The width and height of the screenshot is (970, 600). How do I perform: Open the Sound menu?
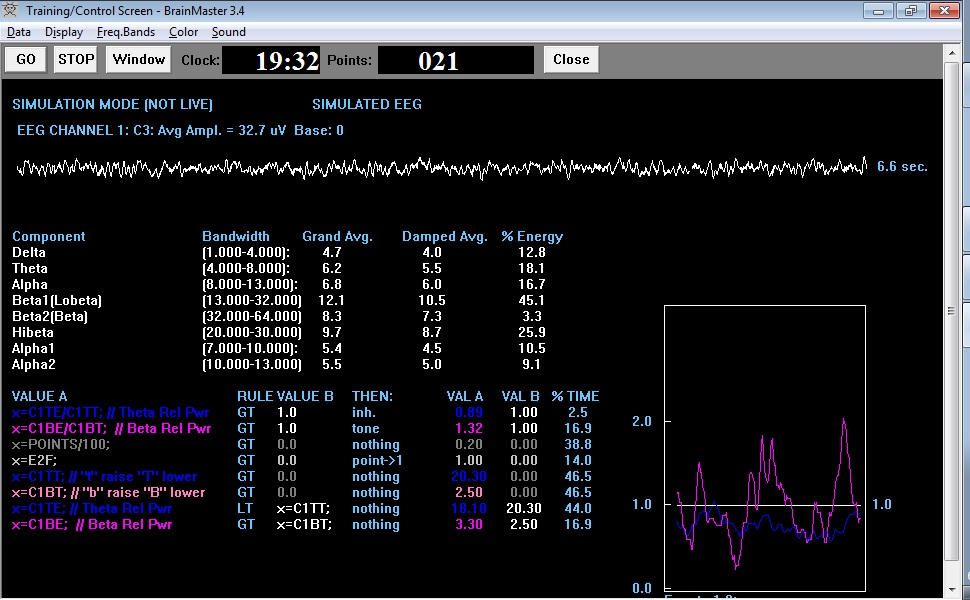click(228, 32)
